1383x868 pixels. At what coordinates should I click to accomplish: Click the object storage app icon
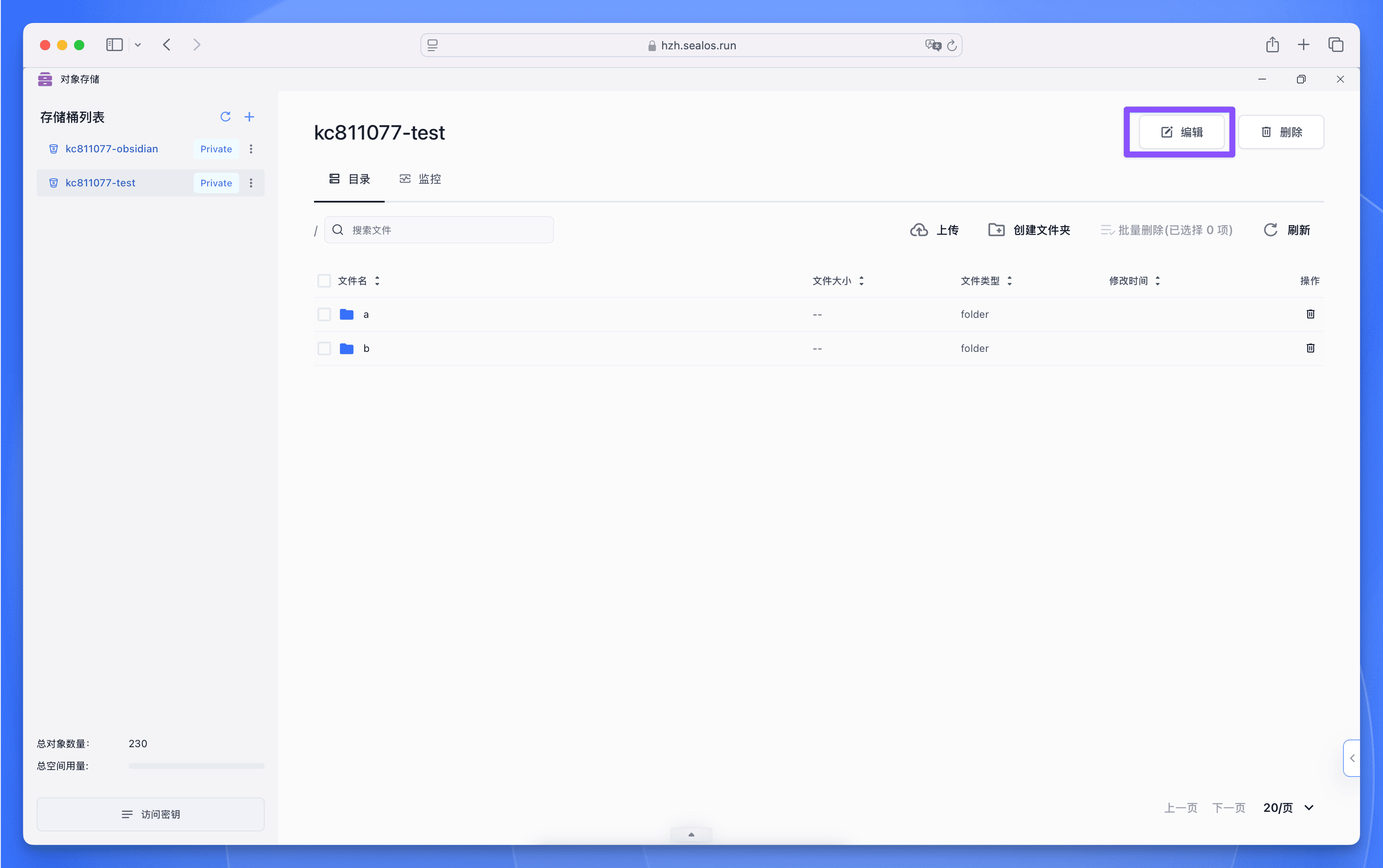pyautogui.click(x=45, y=79)
